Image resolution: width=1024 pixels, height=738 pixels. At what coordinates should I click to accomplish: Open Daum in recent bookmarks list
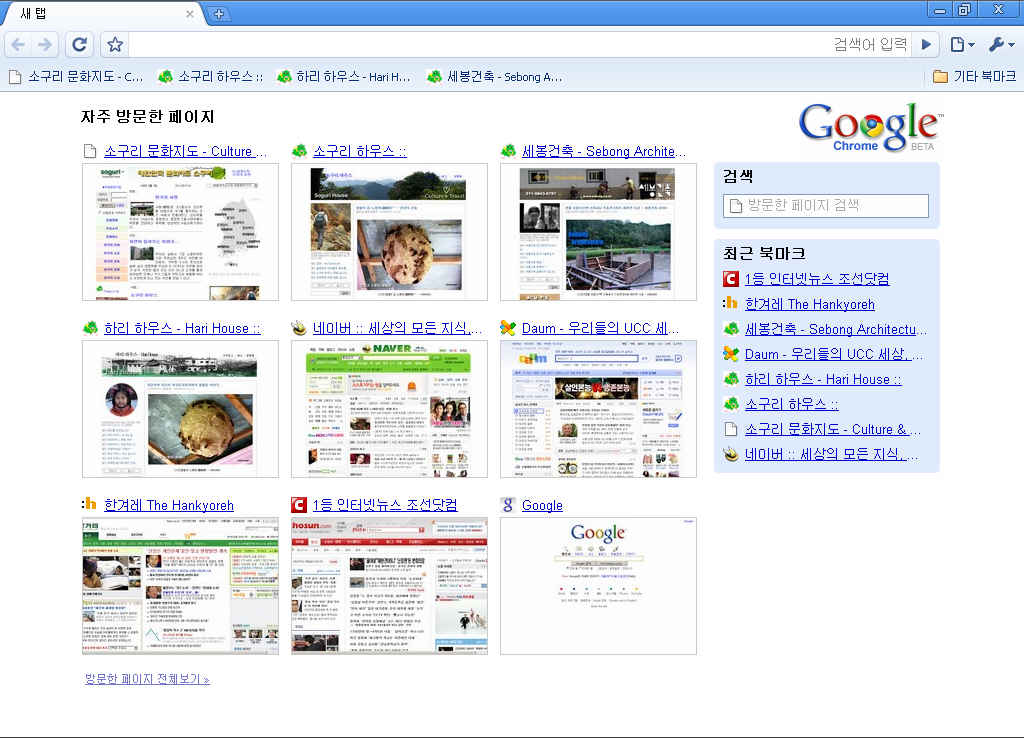835,355
